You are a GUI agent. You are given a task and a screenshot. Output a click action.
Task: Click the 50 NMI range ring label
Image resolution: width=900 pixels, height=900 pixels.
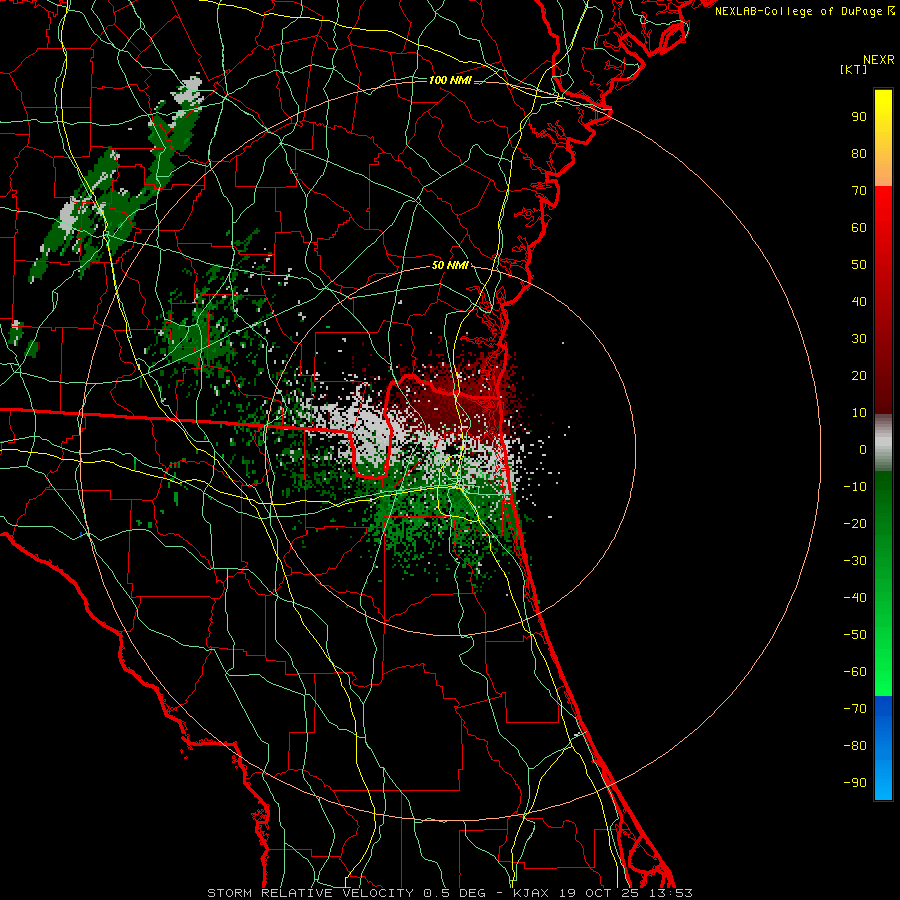tap(450, 265)
